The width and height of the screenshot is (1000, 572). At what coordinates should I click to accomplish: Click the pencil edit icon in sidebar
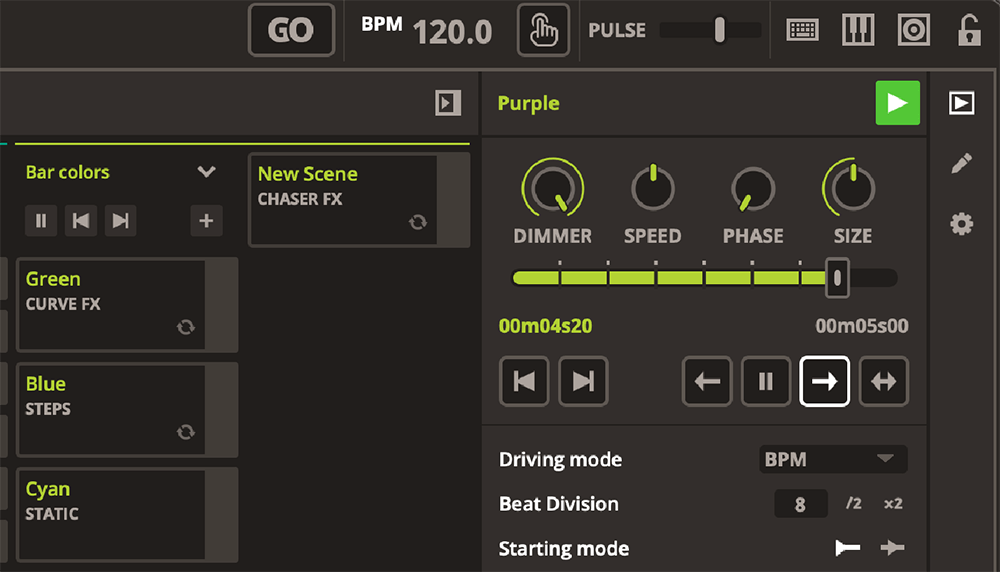[x=961, y=164]
